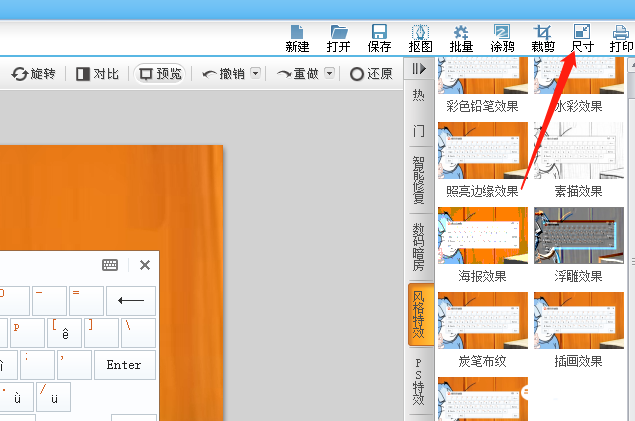Expand the 重做 redo dropdown arrow
The height and width of the screenshot is (421, 635).
coord(330,74)
